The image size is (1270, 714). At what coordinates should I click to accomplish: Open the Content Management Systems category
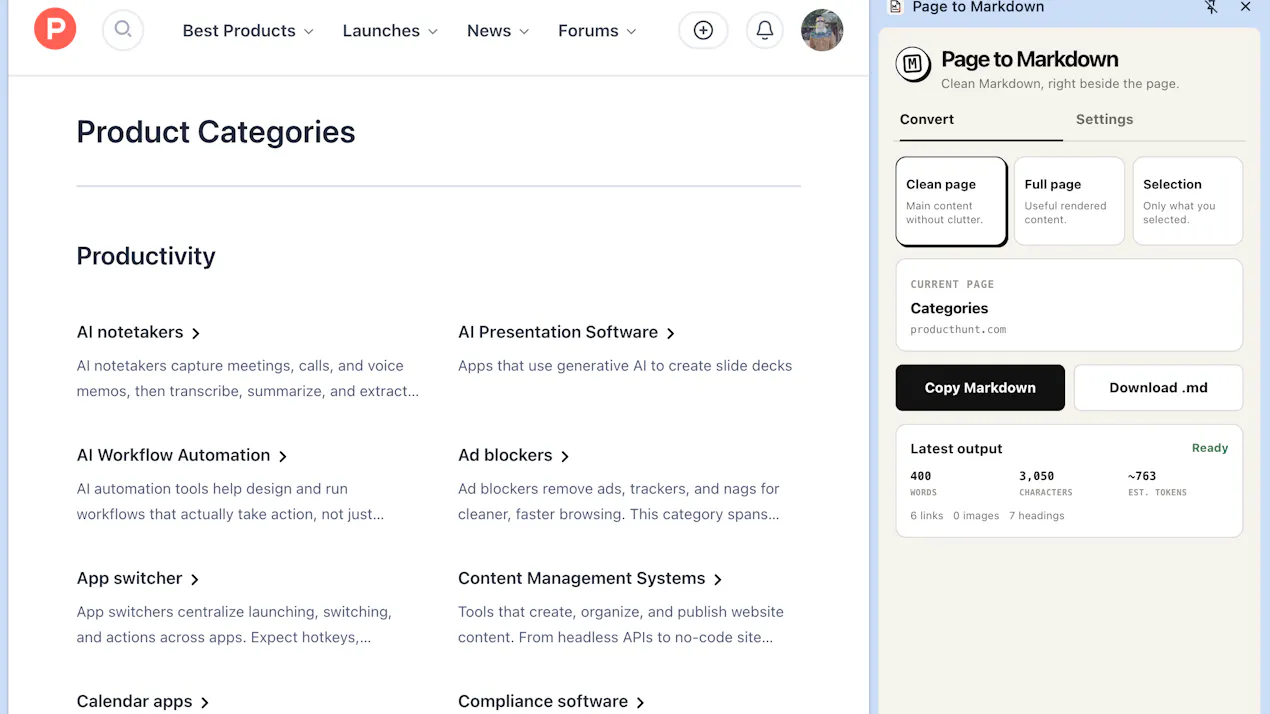click(x=590, y=578)
